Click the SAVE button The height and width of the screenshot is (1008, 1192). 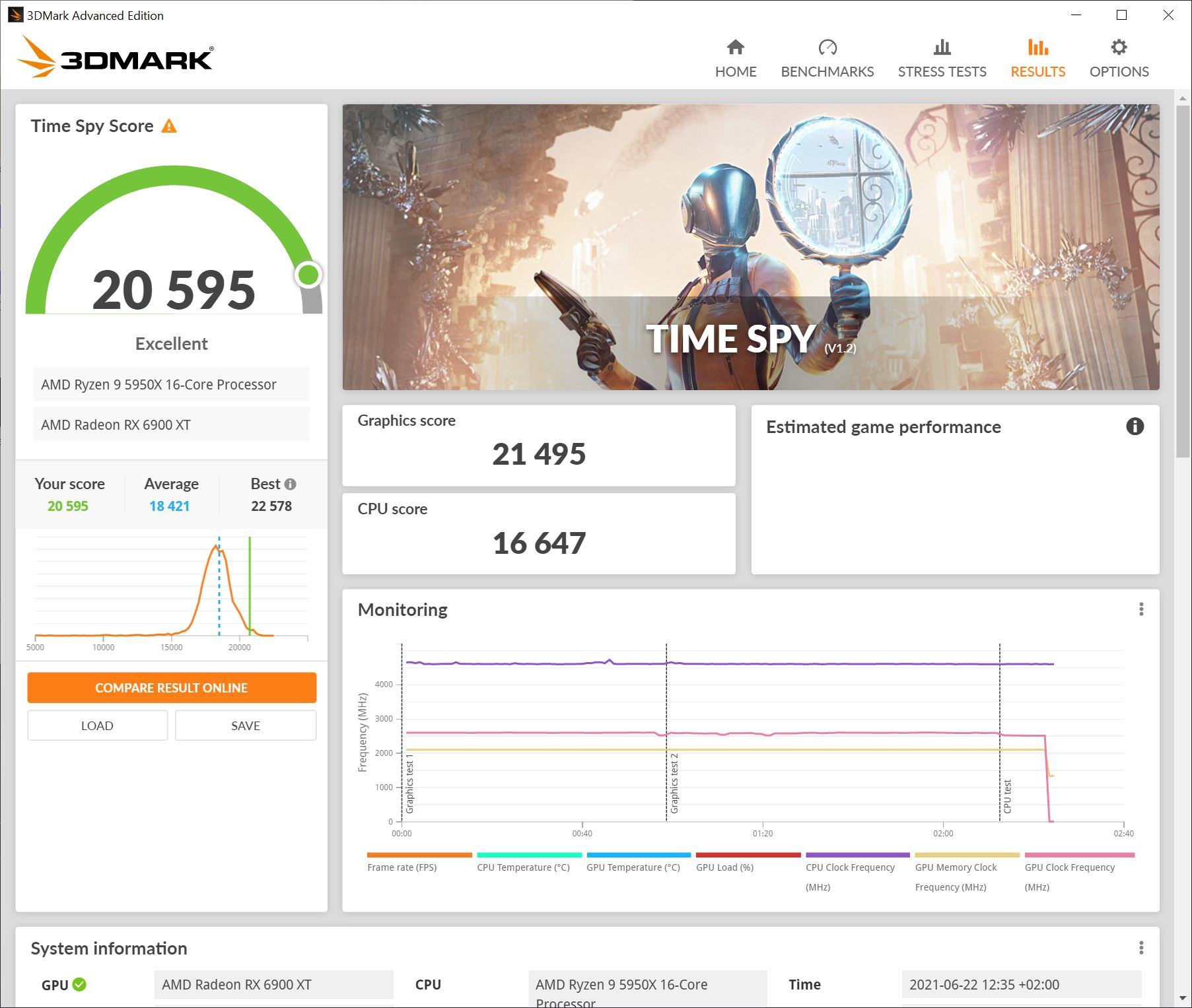tap(246, 725)
